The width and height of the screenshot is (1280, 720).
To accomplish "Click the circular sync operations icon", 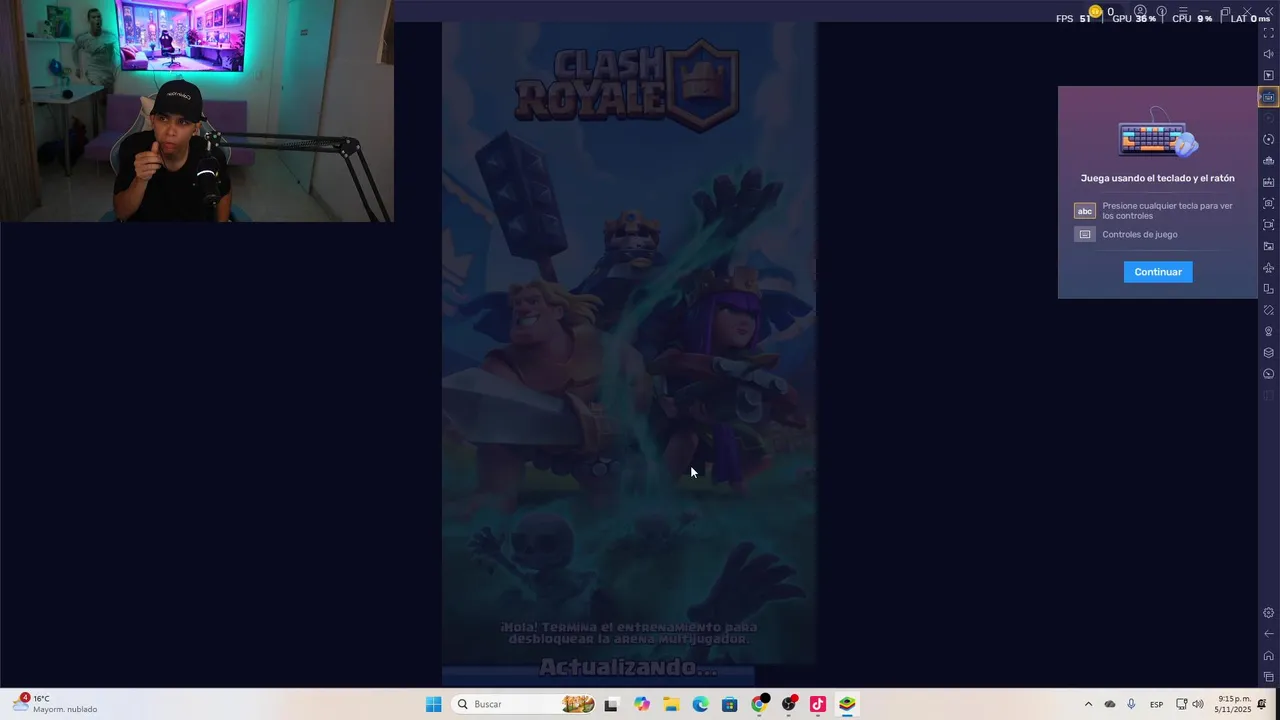I will (x=1268, y=140).
